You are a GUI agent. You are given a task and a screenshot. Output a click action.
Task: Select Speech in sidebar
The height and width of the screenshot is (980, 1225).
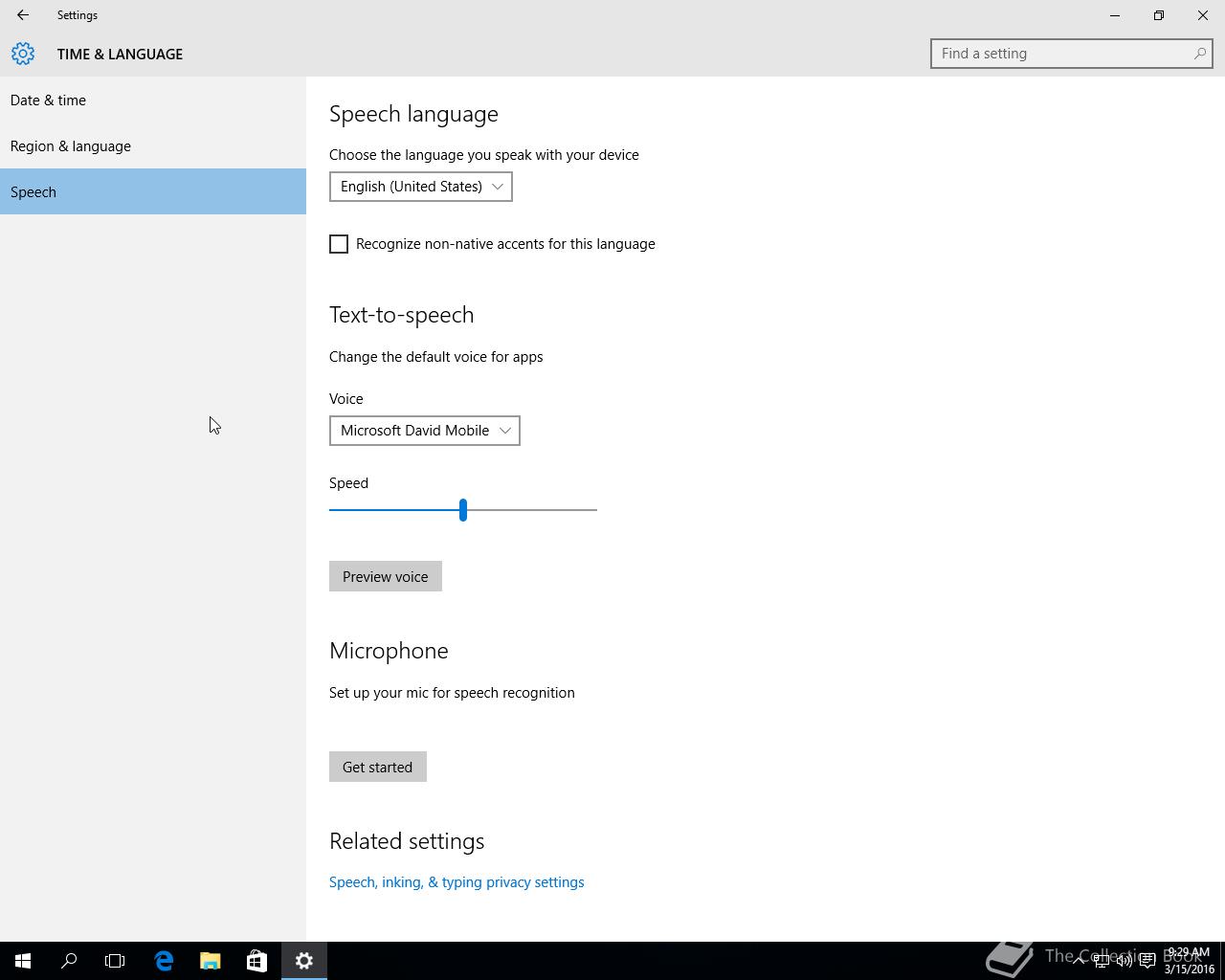pyautogui.click(x=153, y=191)
